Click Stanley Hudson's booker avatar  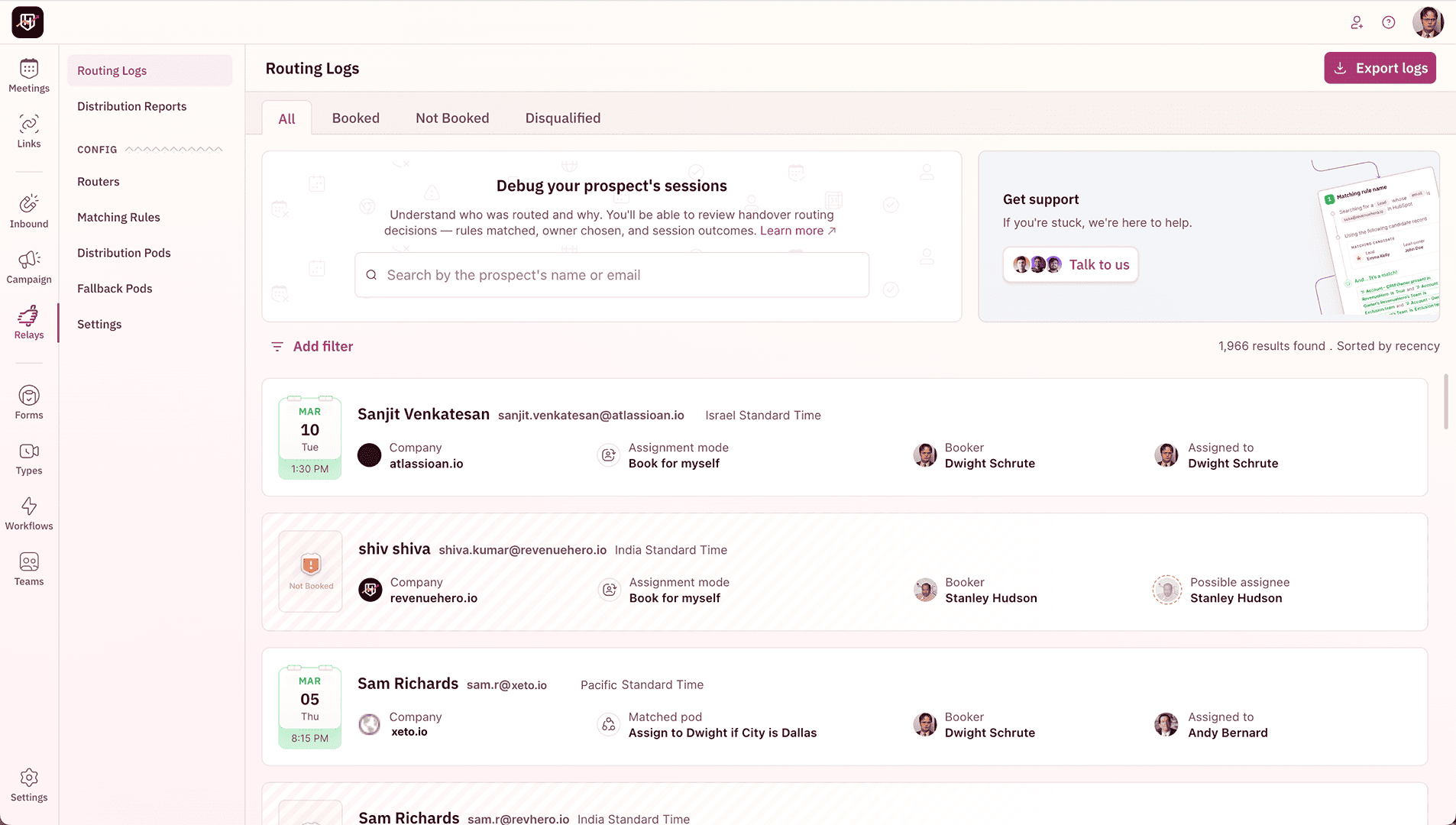point(926,590)
